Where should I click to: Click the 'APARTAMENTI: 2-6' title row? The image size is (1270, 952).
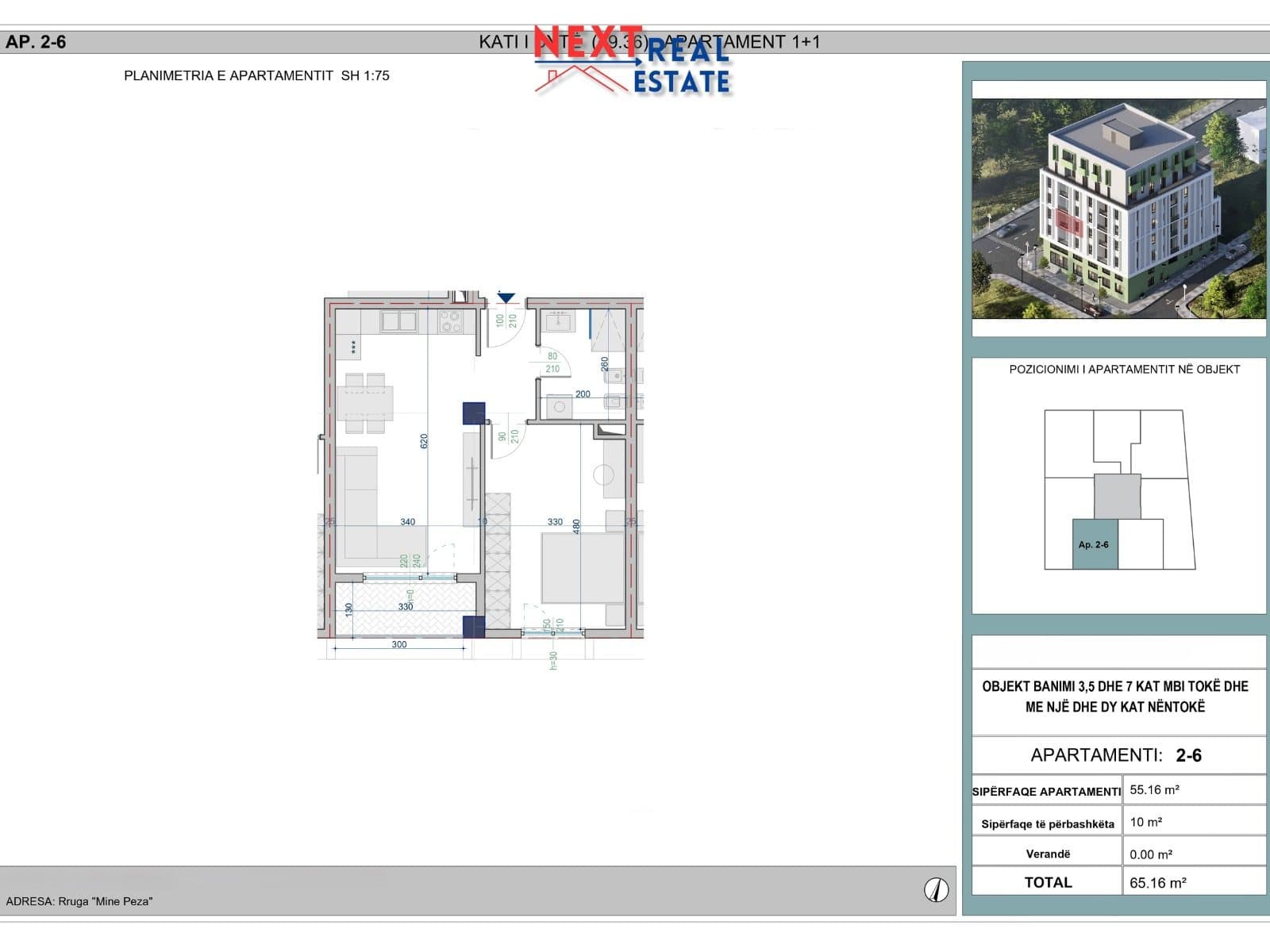(x=1118, y=754)
